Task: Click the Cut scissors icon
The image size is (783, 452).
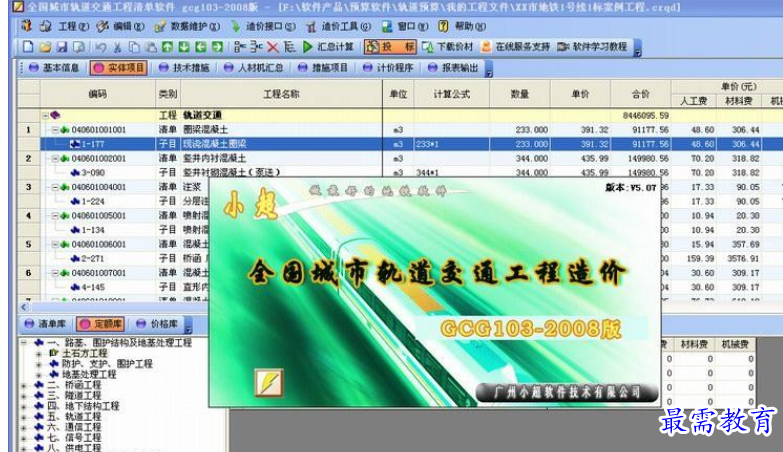Action: coord(118,47)
